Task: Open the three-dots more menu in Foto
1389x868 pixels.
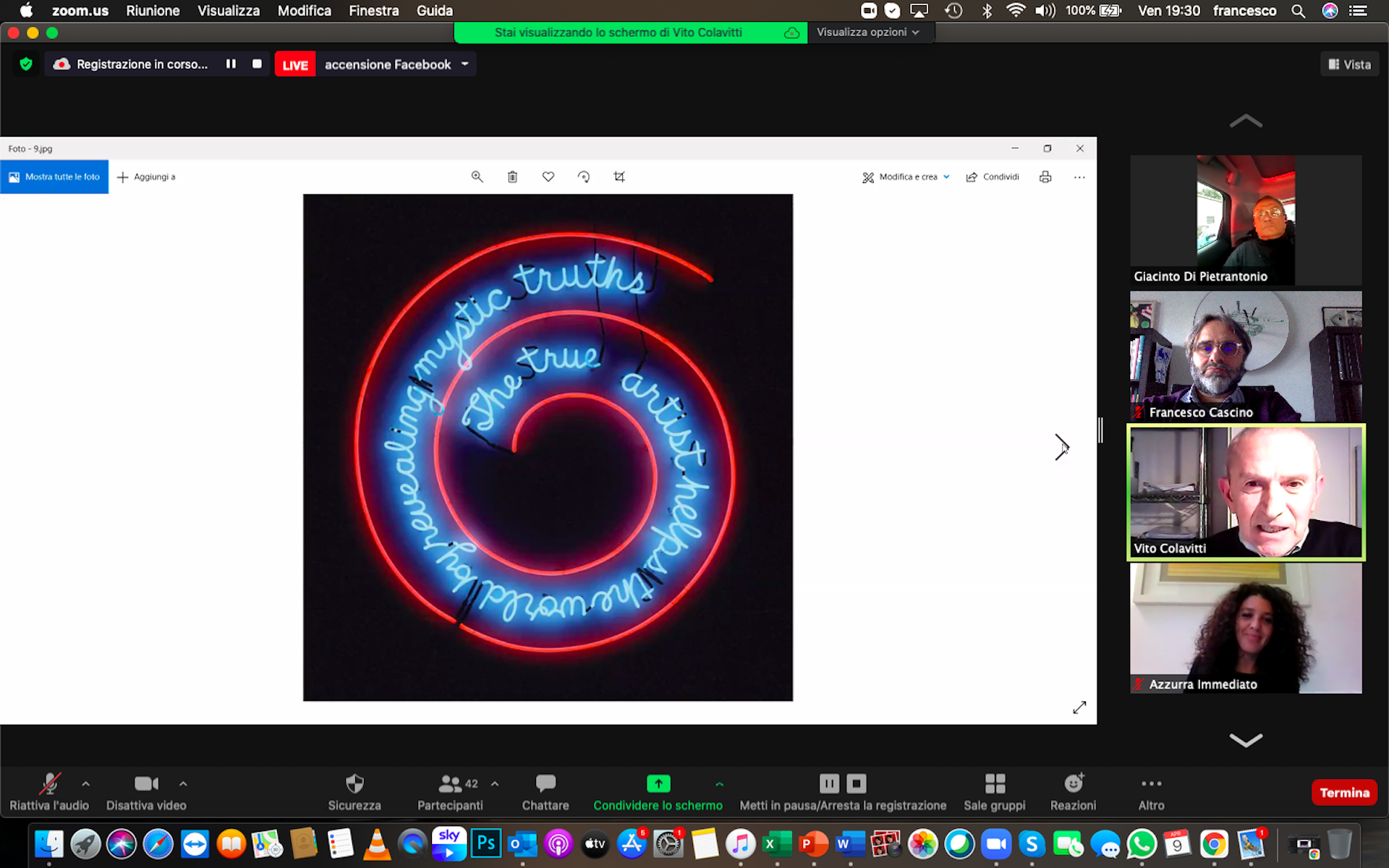Action: click(x=1079, y=176)
